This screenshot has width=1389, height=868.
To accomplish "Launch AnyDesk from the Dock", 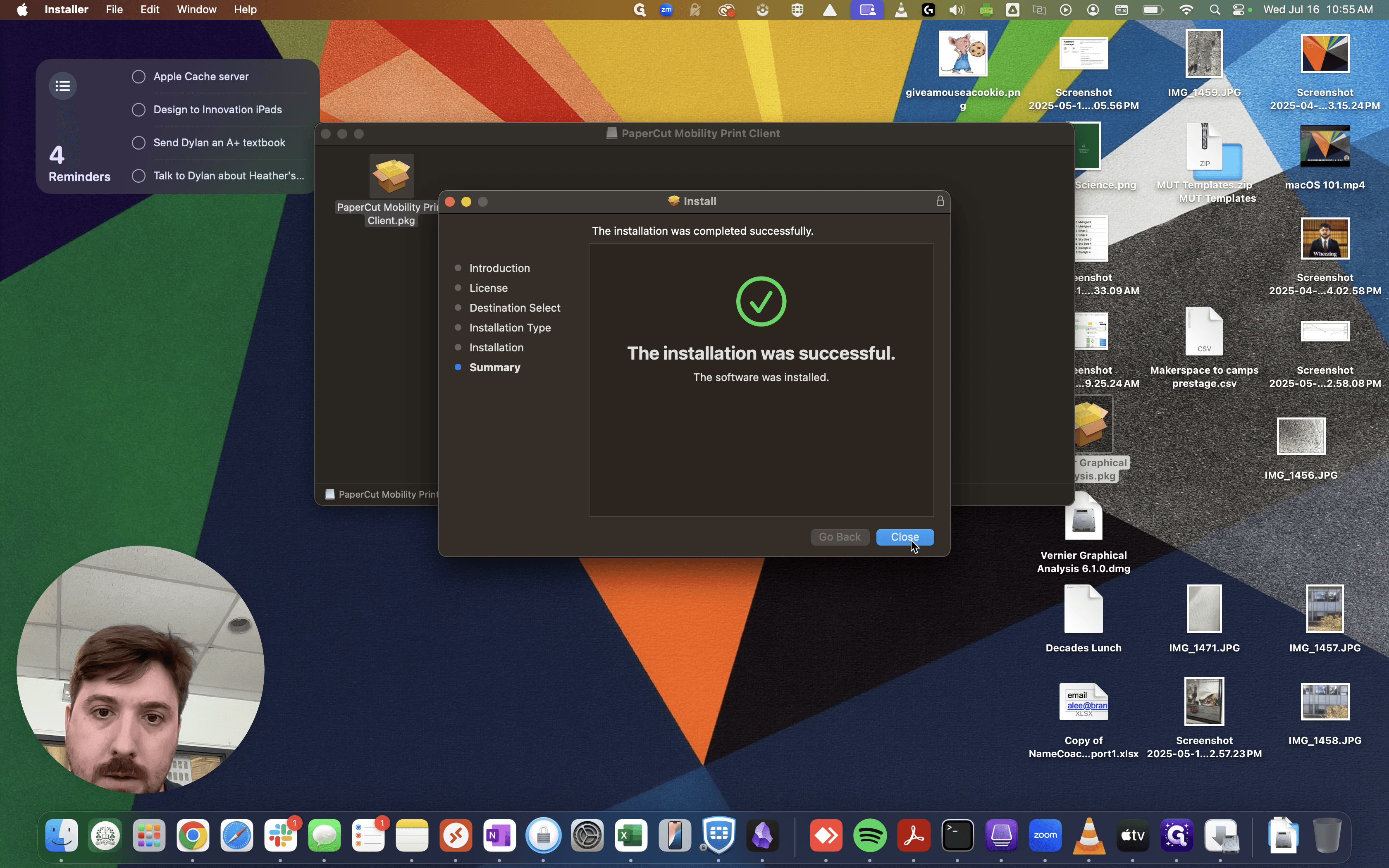I will (826, 835).
